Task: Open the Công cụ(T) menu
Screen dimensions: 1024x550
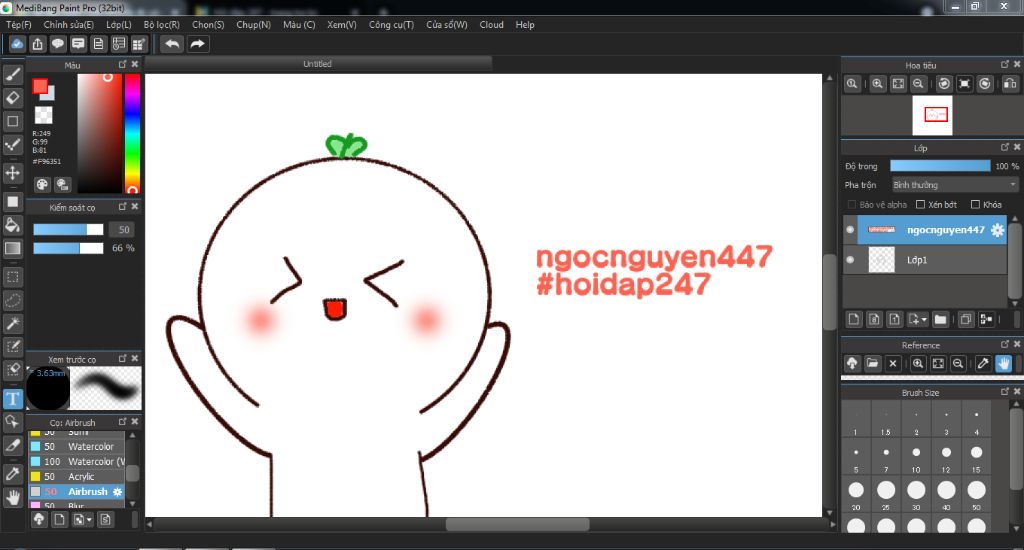Action: click(391, 24)
